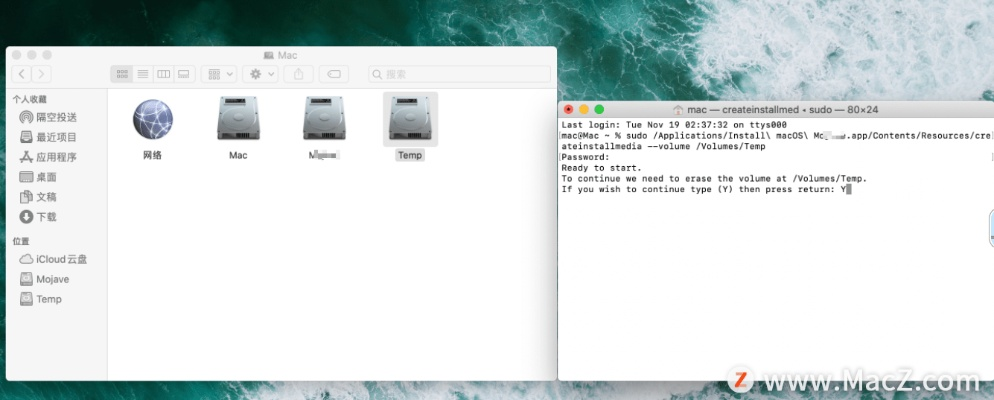Click the Finder back navigation button
994x400 pixels.
tap(23, 74)
